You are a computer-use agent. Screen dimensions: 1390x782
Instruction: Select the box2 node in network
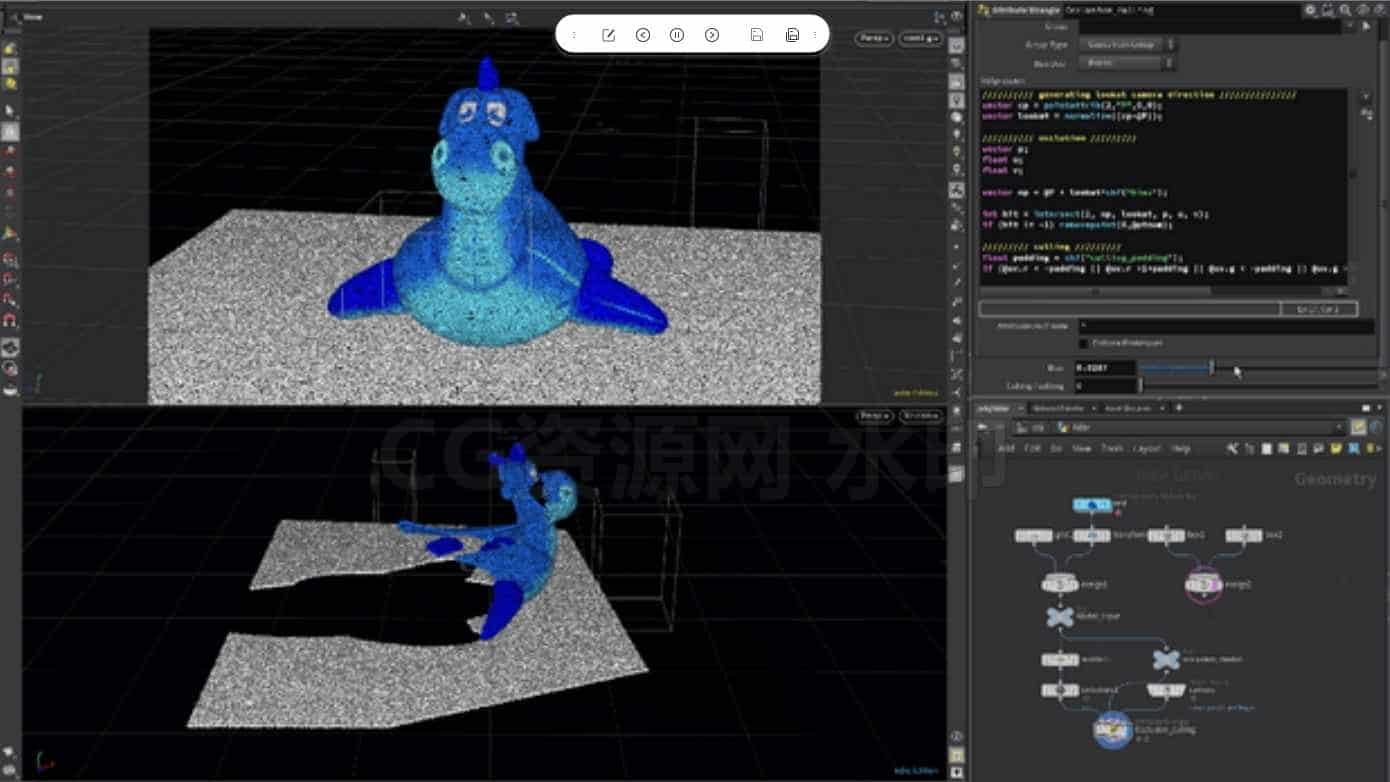[1243, 536]
